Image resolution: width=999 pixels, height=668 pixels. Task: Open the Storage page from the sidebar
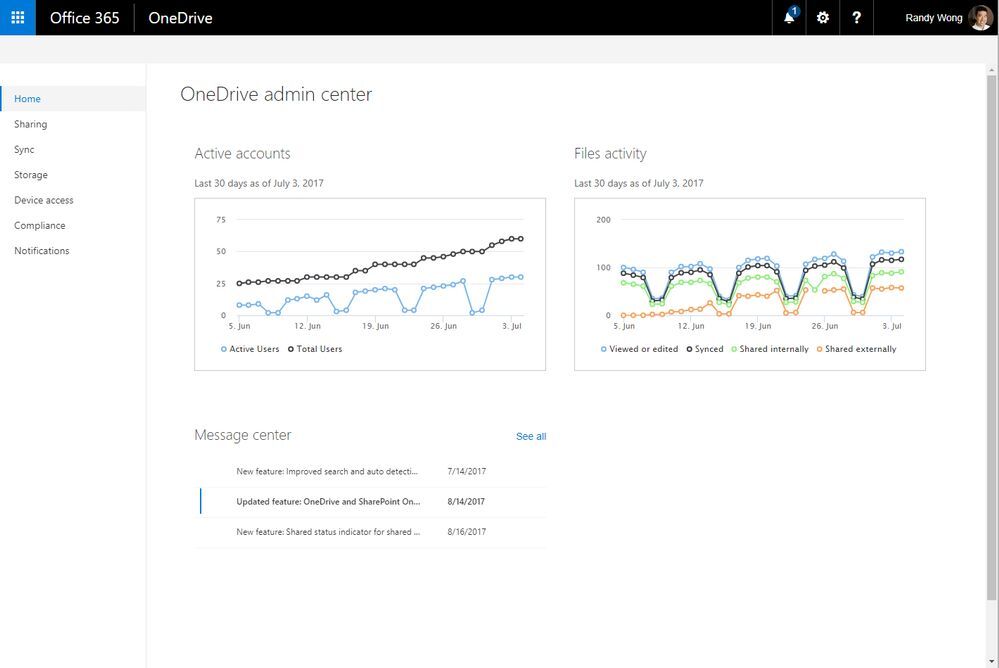click(31, 174)
